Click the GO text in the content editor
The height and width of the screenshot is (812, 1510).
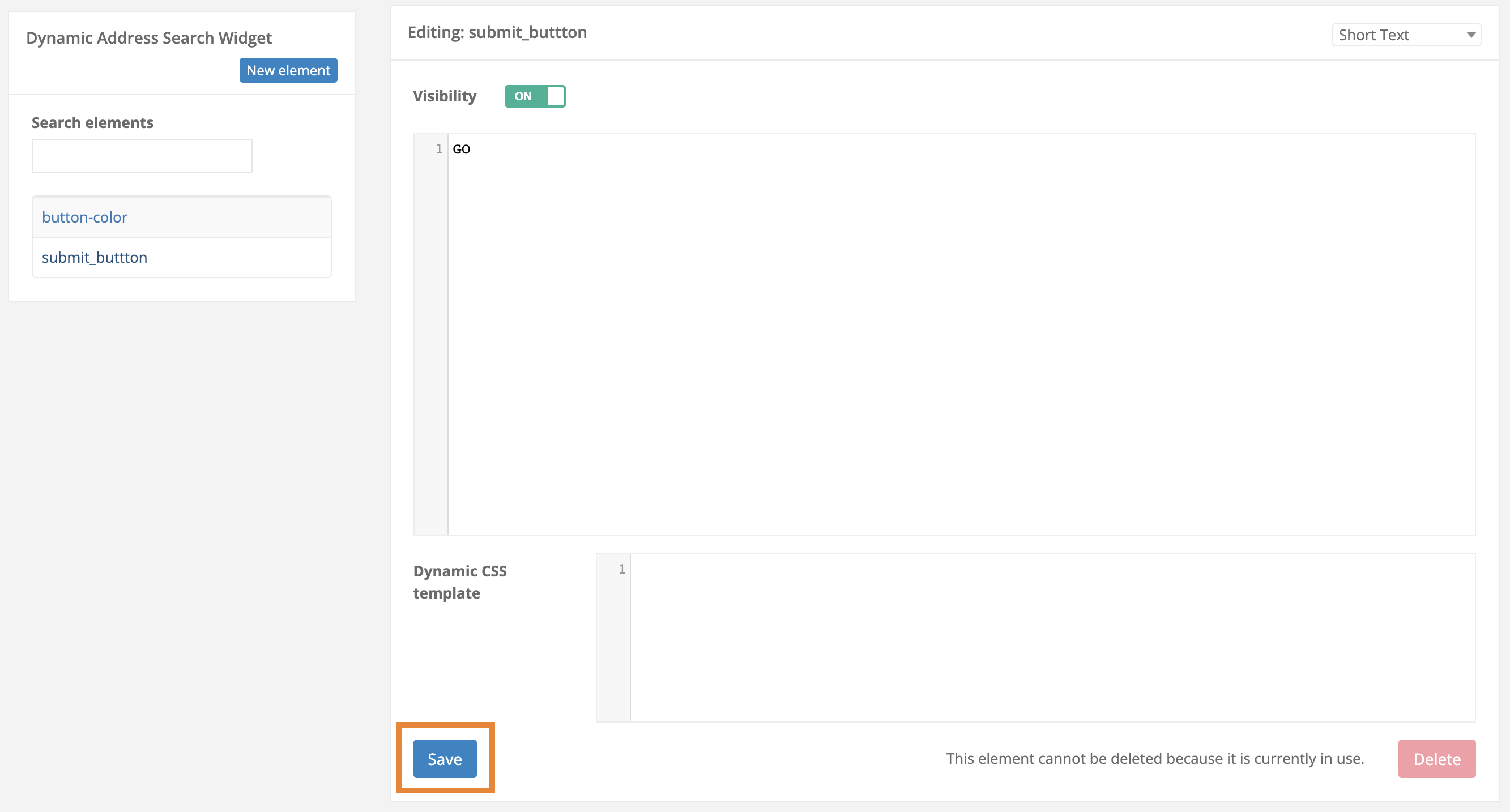462,149
